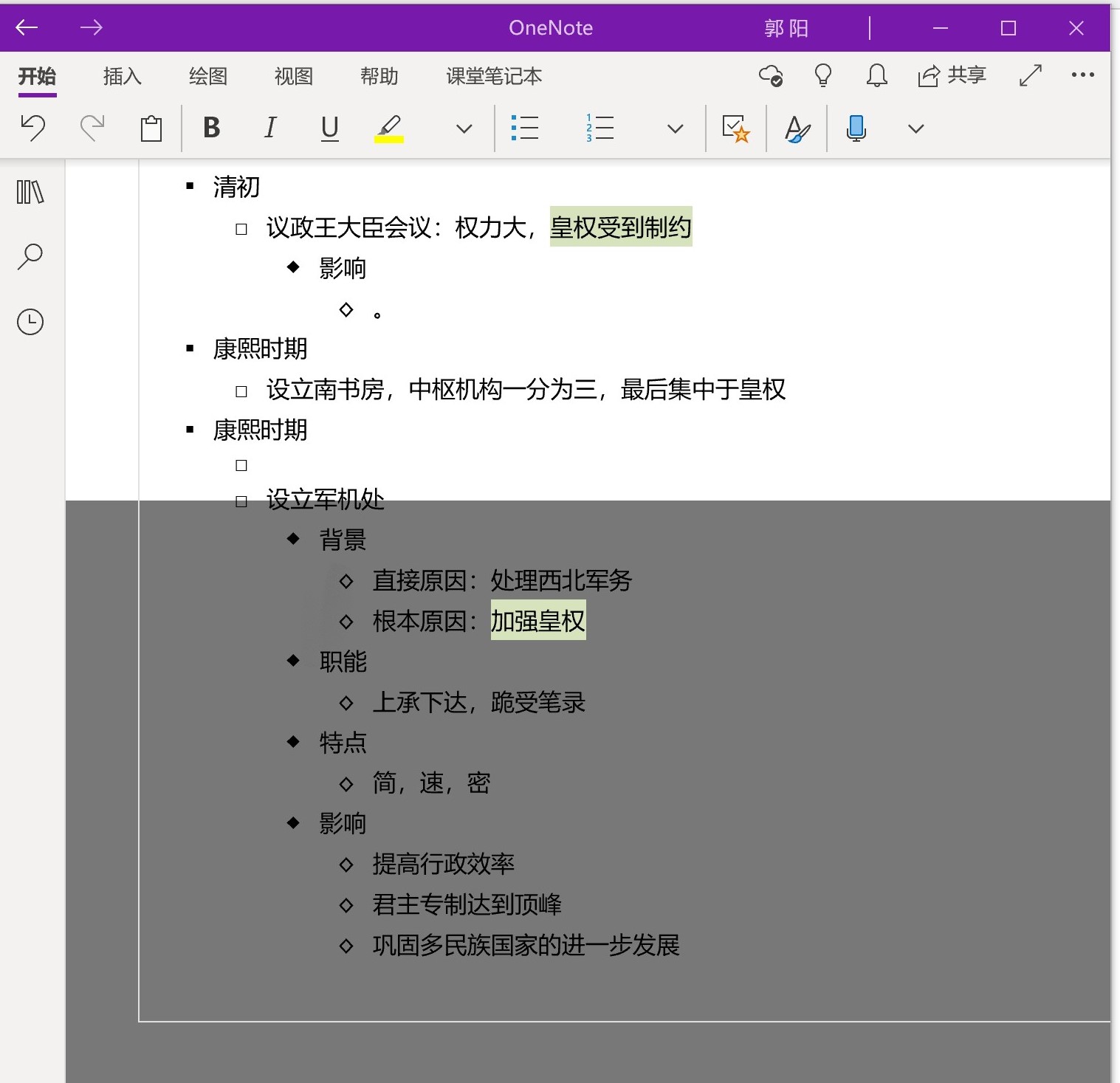The width and height of the screenshot is (1120, 1083).
Task: Toggle the numbered list
Action: 599,128
